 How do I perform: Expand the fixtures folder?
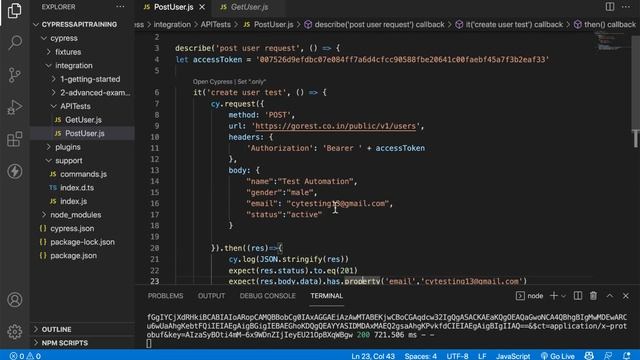point(68,52)
